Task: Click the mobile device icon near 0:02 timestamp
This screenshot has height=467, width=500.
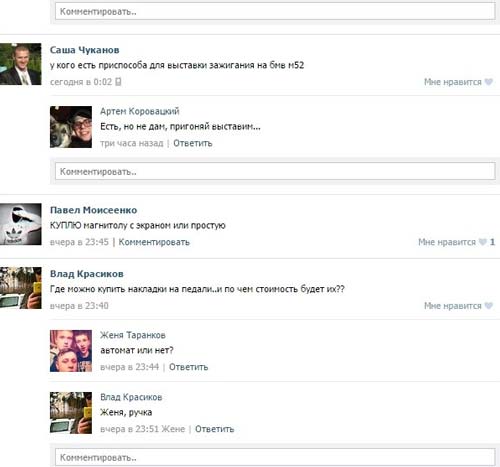Action: pyautogui.click(x=118, y=82)
